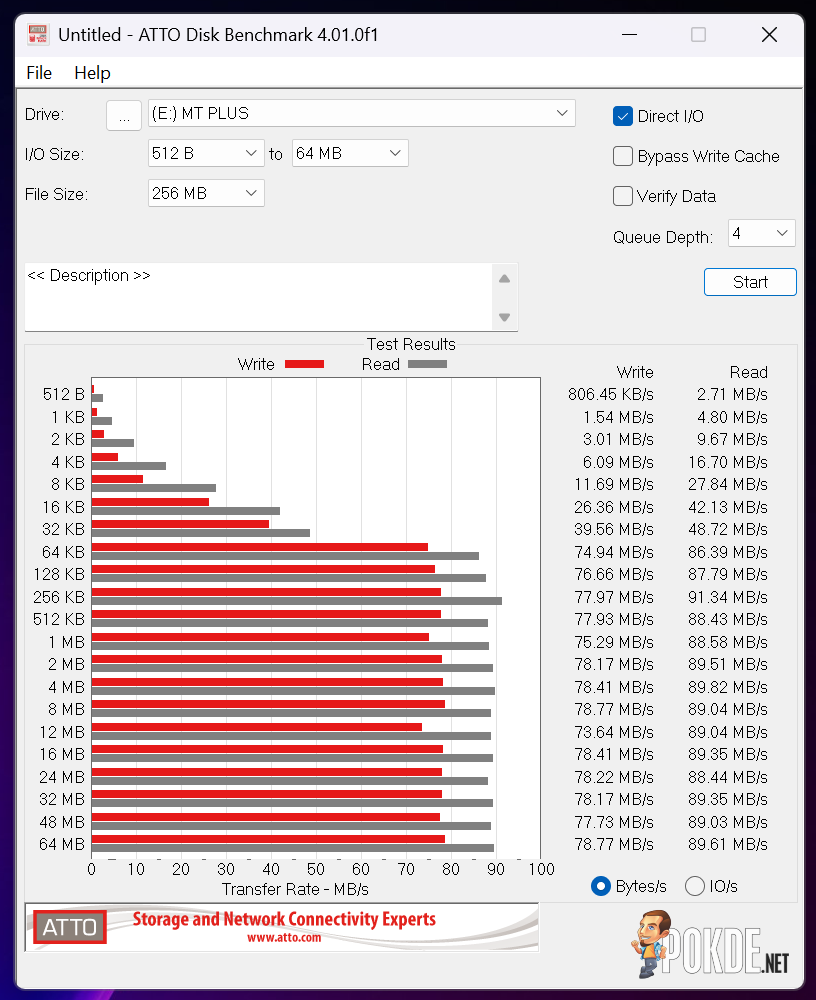The image size is (816, 1000).
Task: Click the 256 KB row label
Action: [59, 597]
